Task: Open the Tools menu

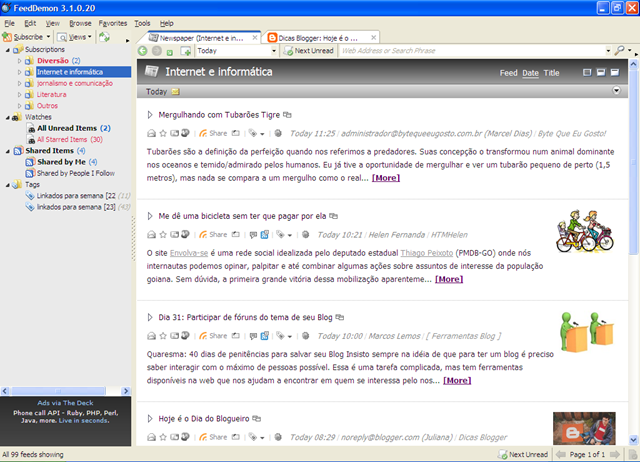Action: tap(142, 23)
